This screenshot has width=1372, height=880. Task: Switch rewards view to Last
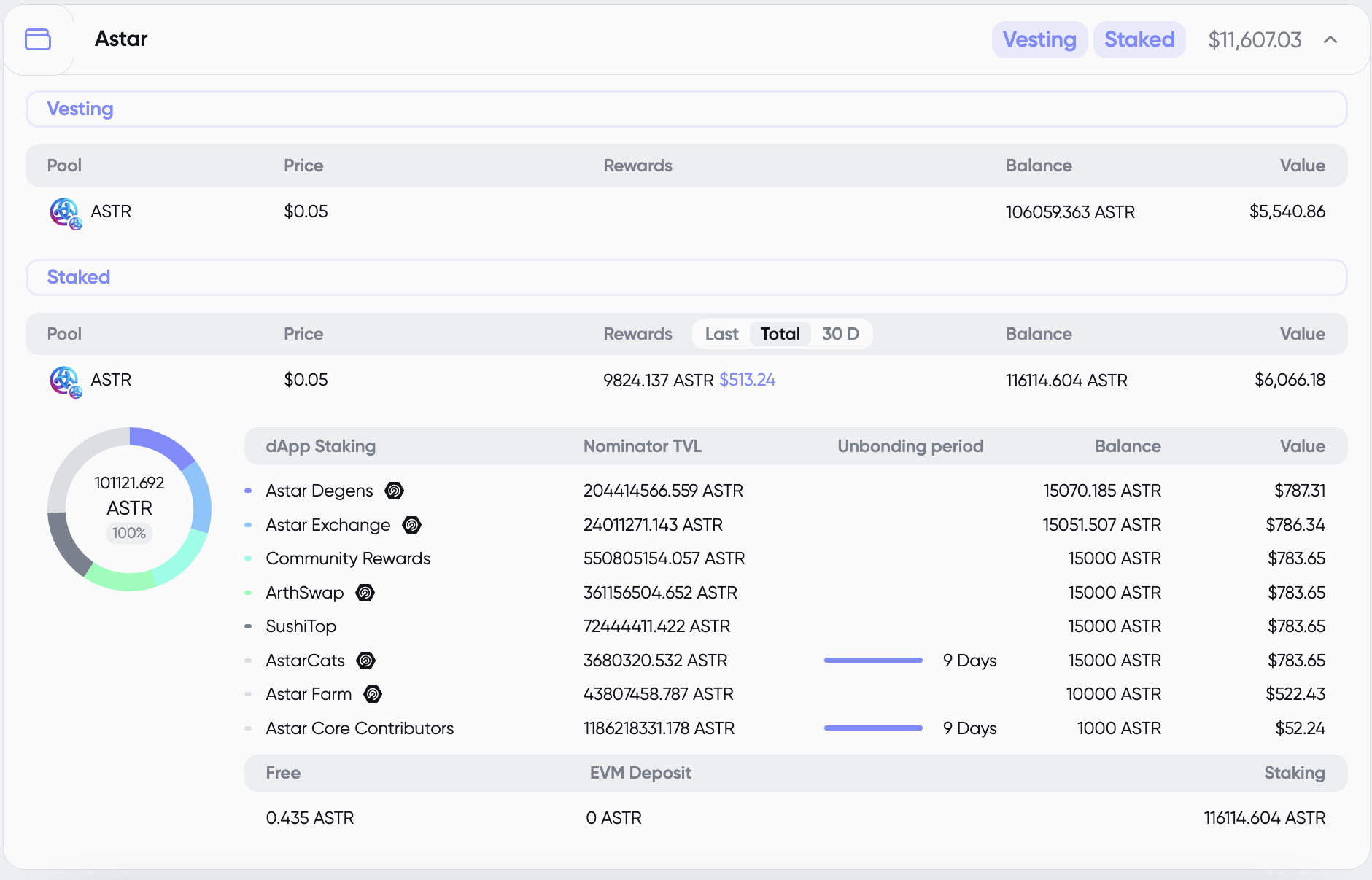point(721,333)
